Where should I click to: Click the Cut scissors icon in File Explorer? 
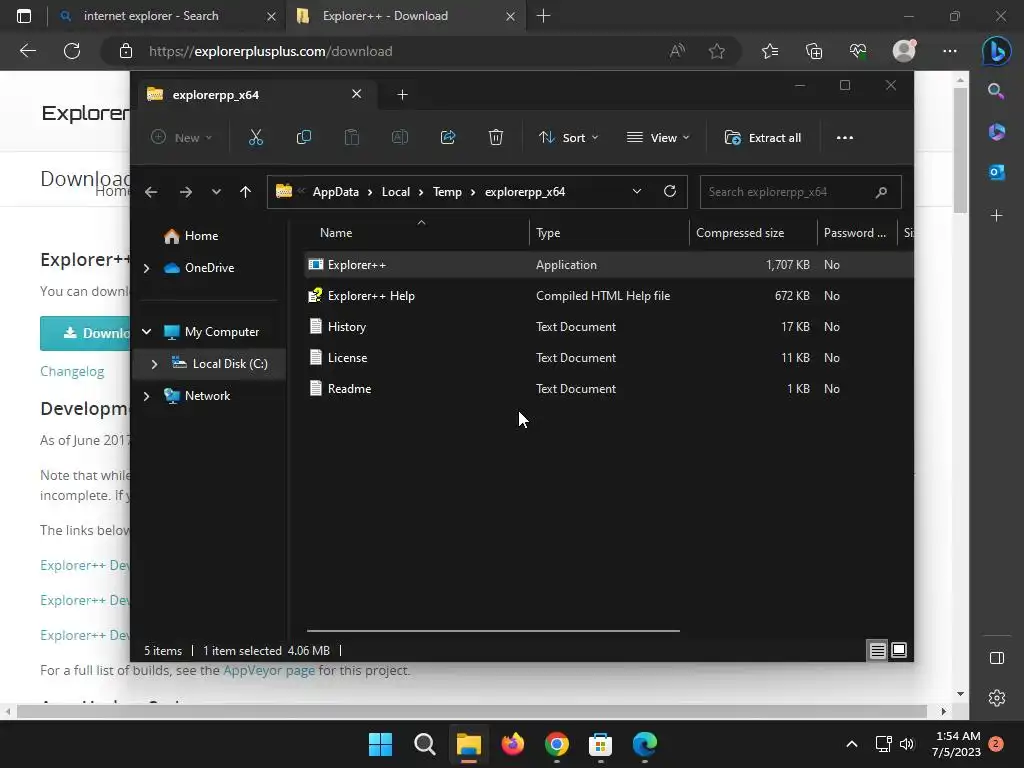pos(255,138)
